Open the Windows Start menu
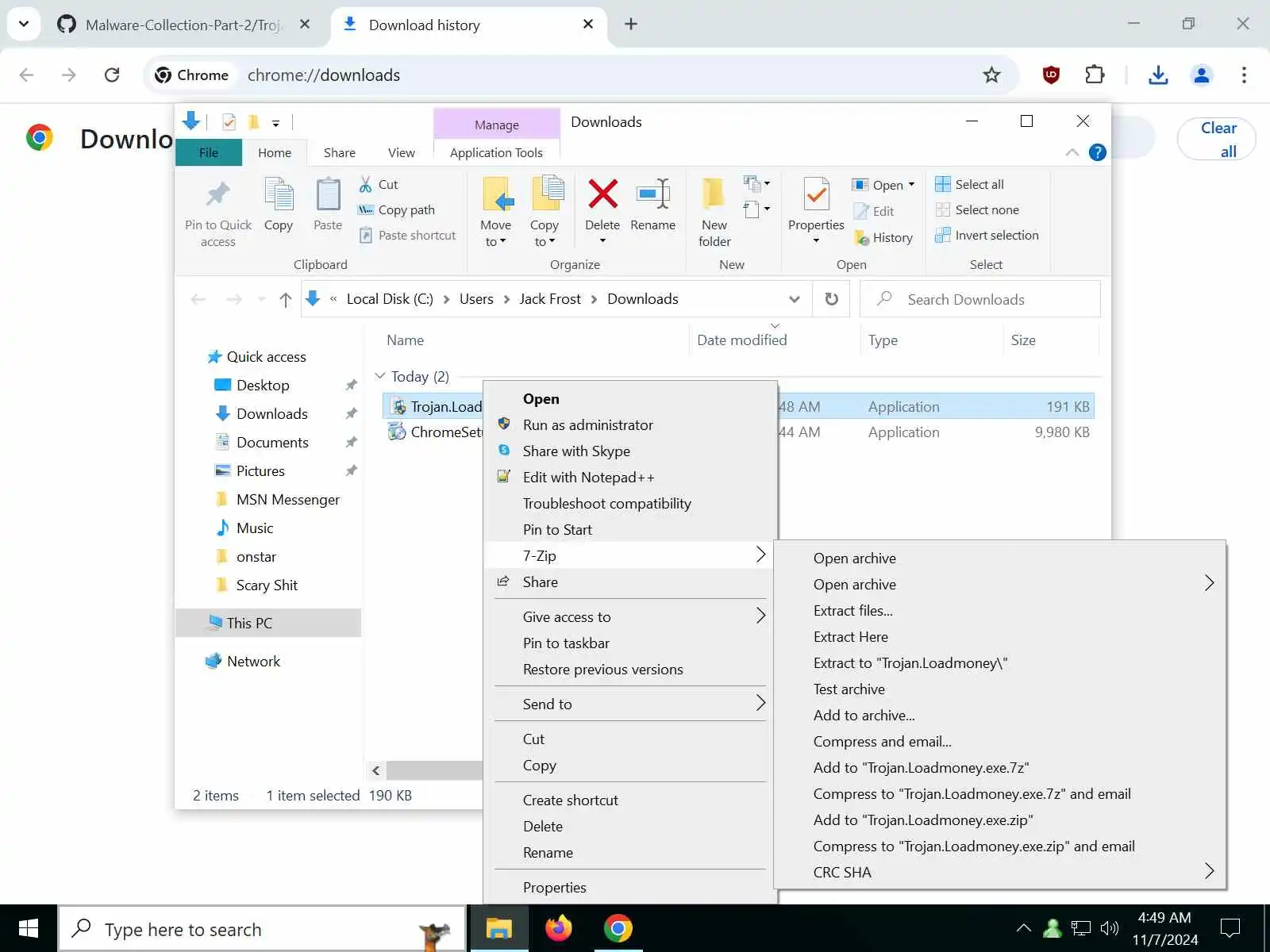Screen dimensions: 1270x952 29,928
